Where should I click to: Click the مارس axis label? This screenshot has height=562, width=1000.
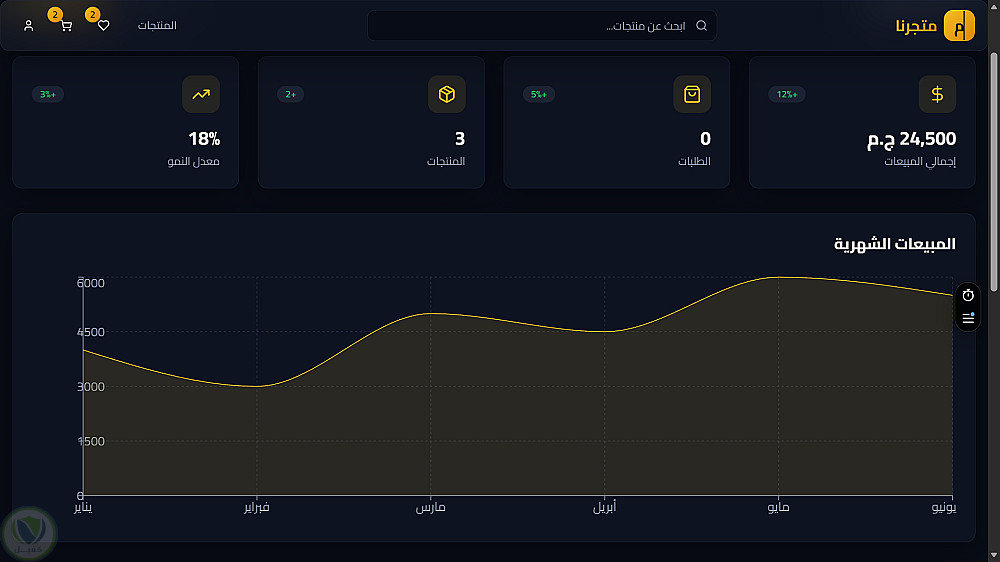430,507
